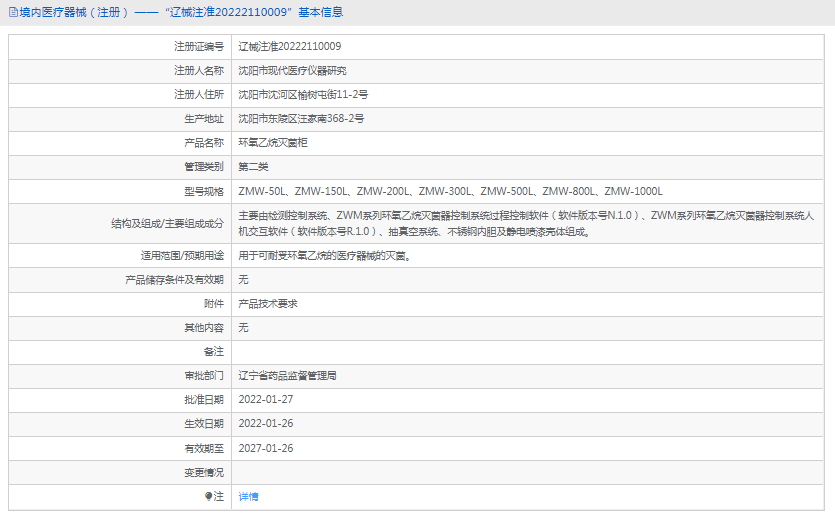Click the 附件 label

(214, 304)
